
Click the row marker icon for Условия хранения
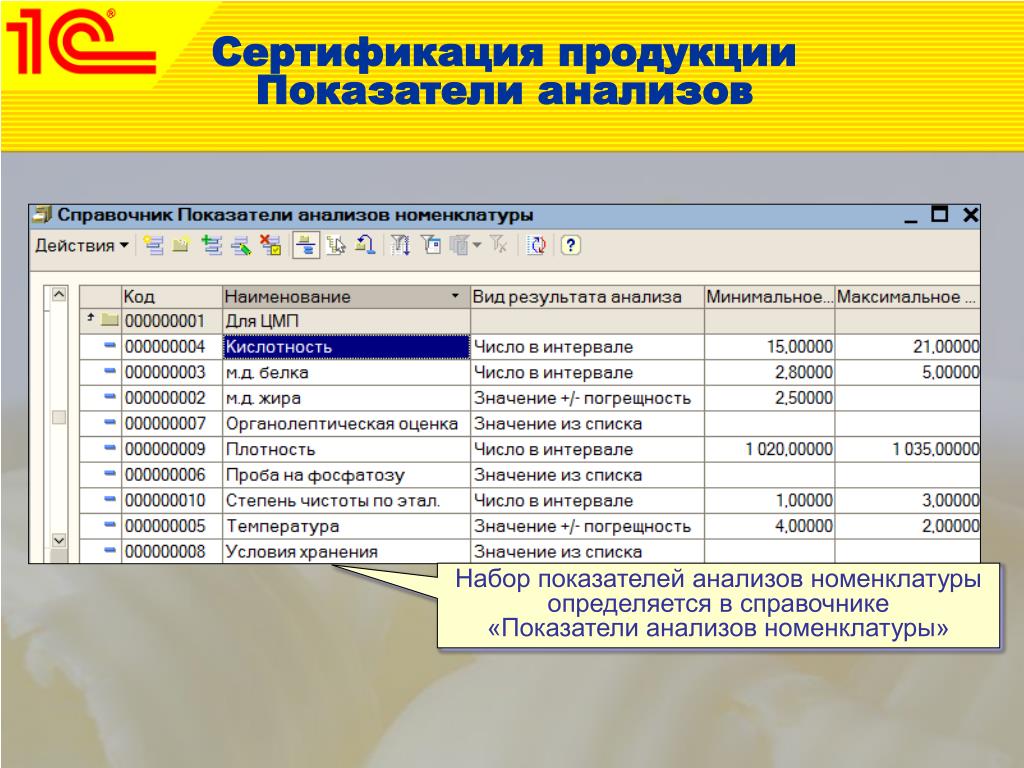[110, 551]
